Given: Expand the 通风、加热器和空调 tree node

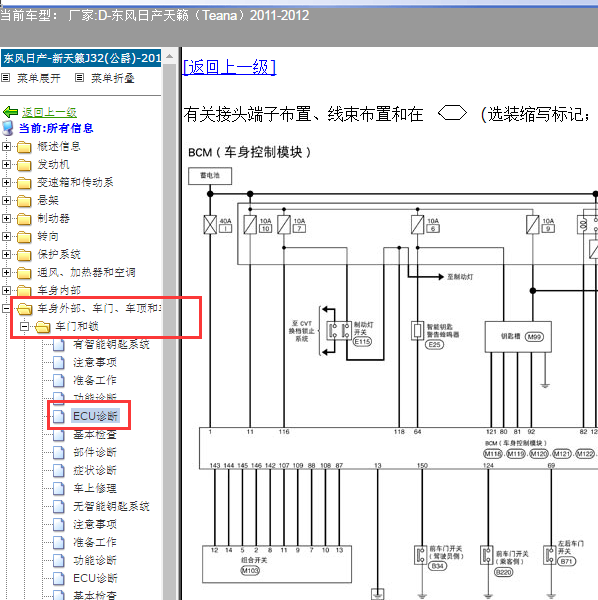Looking at the screenshot, I should click(6, 272).
